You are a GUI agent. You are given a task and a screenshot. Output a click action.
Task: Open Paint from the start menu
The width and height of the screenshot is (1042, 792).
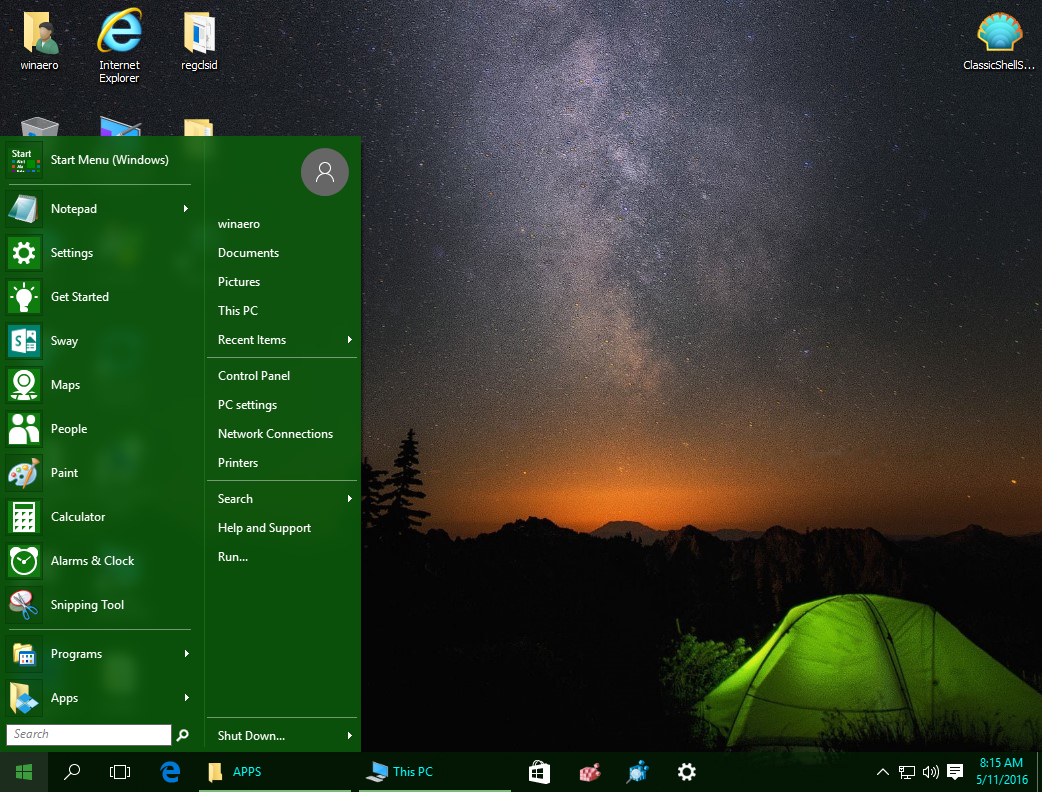(65, 472)
